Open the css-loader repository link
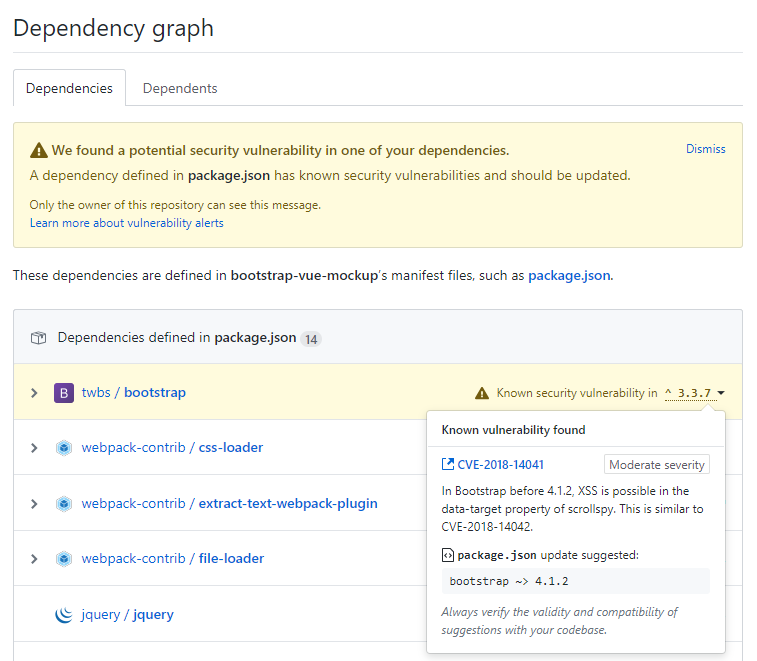The width and height of the screenshot is (757, 661). (231, 448)
